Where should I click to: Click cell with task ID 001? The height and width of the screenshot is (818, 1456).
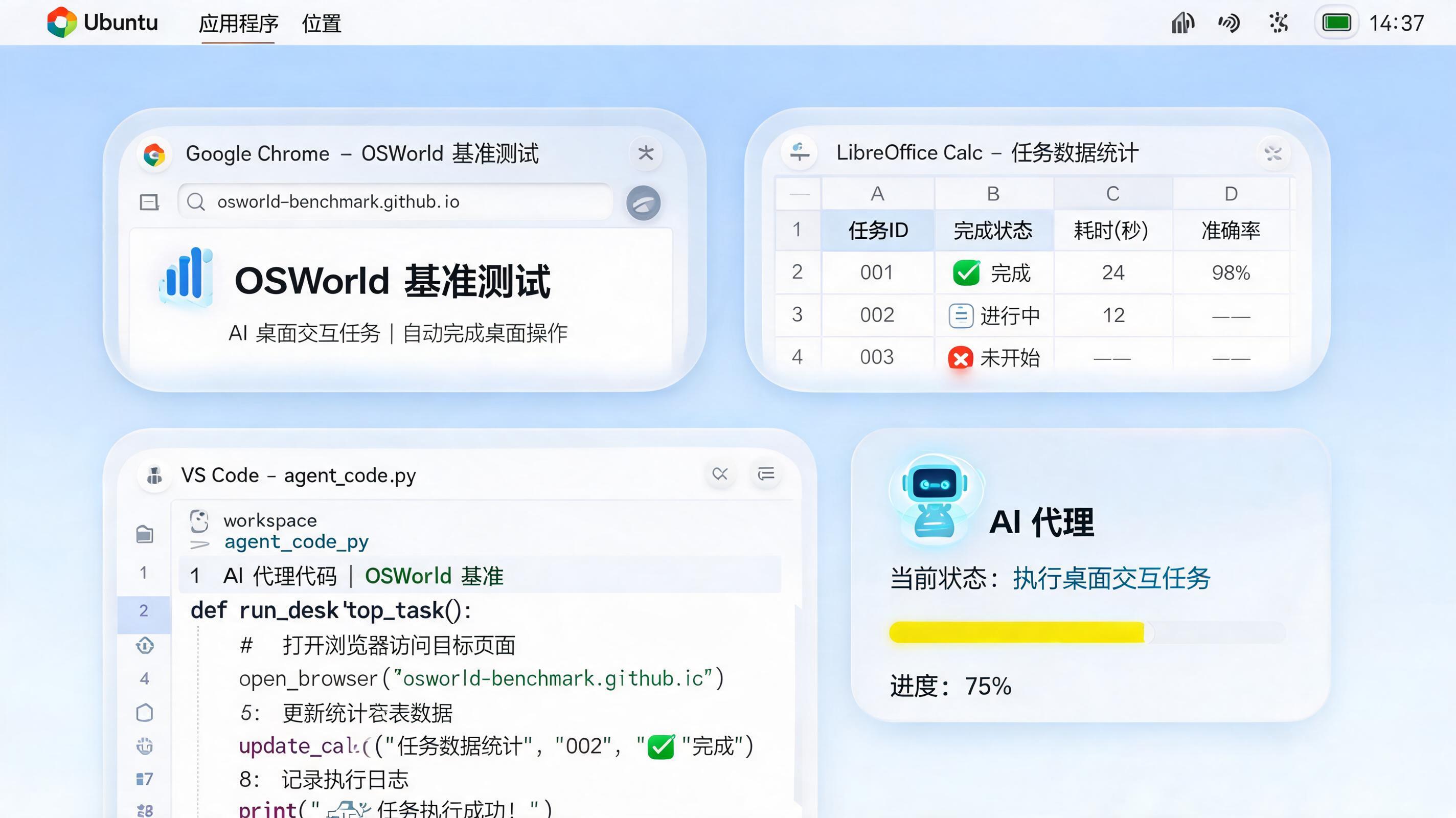pos(877,272)
